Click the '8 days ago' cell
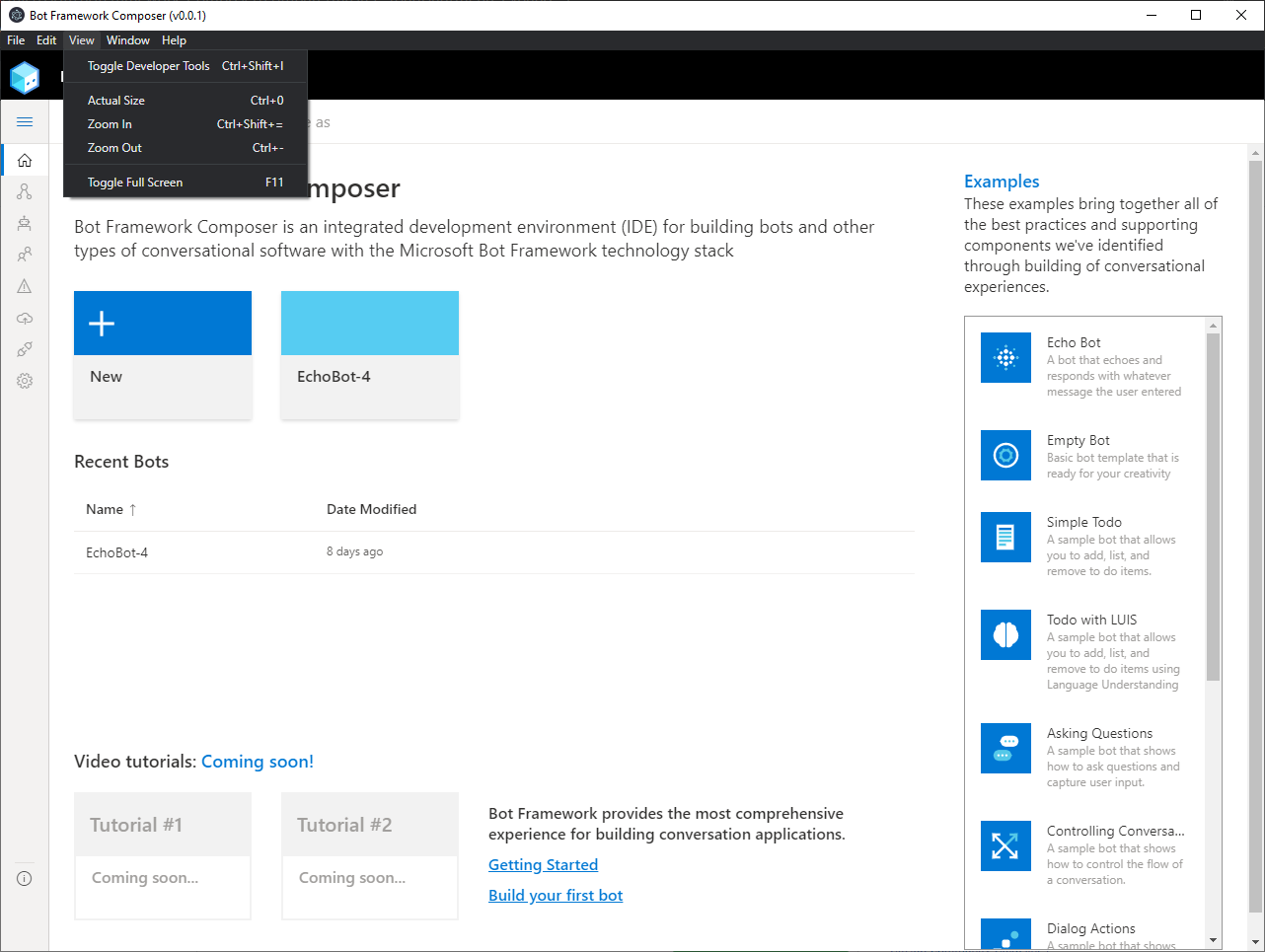The width and height of the screenshot is (1265, 952). 354,551
